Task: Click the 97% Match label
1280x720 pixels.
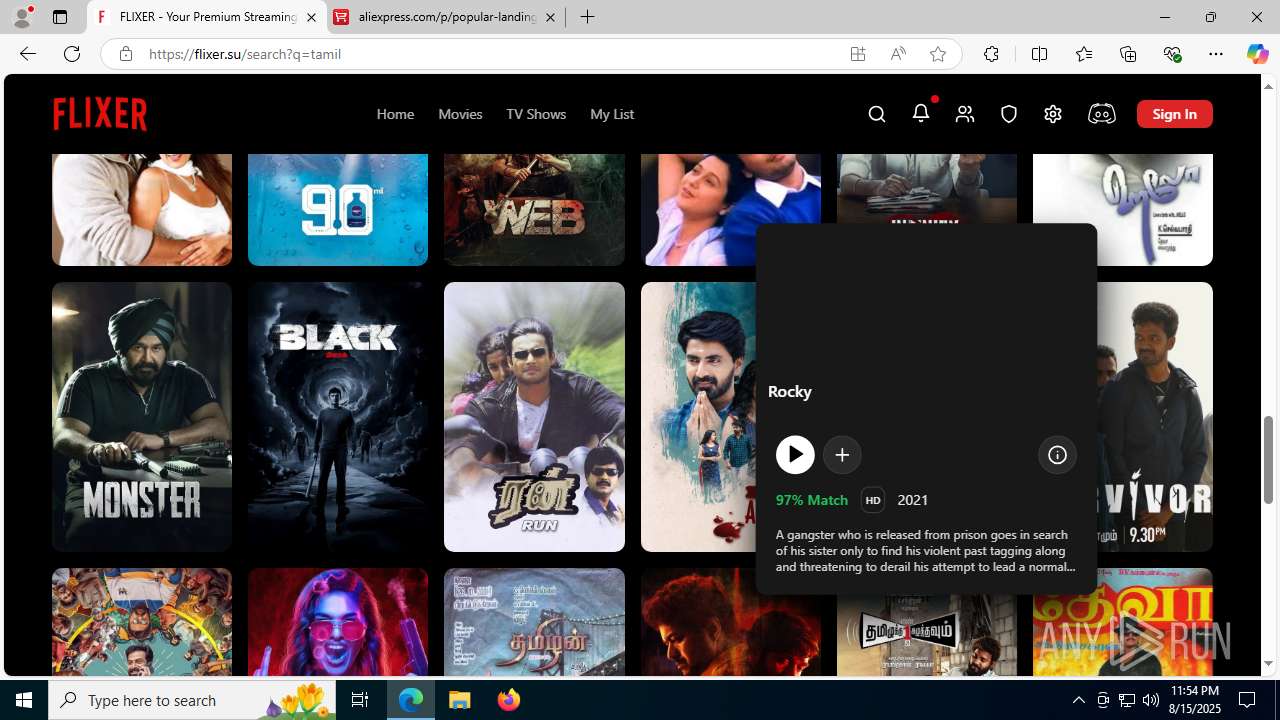Action: point(812,500)
